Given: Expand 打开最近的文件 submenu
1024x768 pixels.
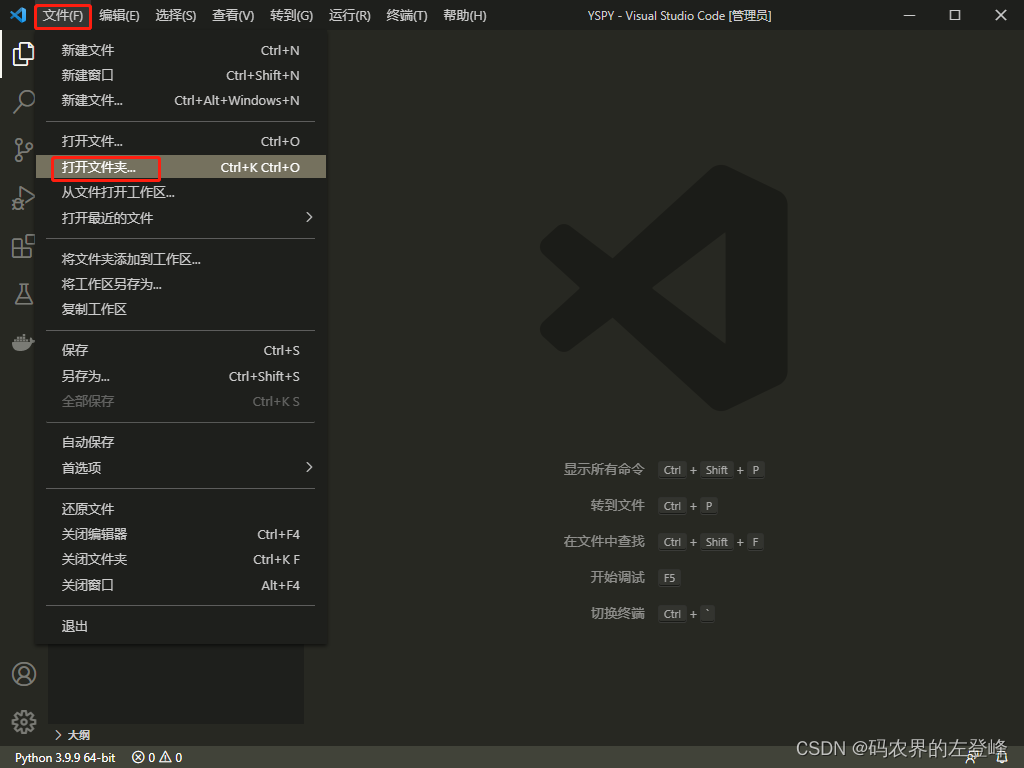Looking at the screenshot, I should 181,218.
